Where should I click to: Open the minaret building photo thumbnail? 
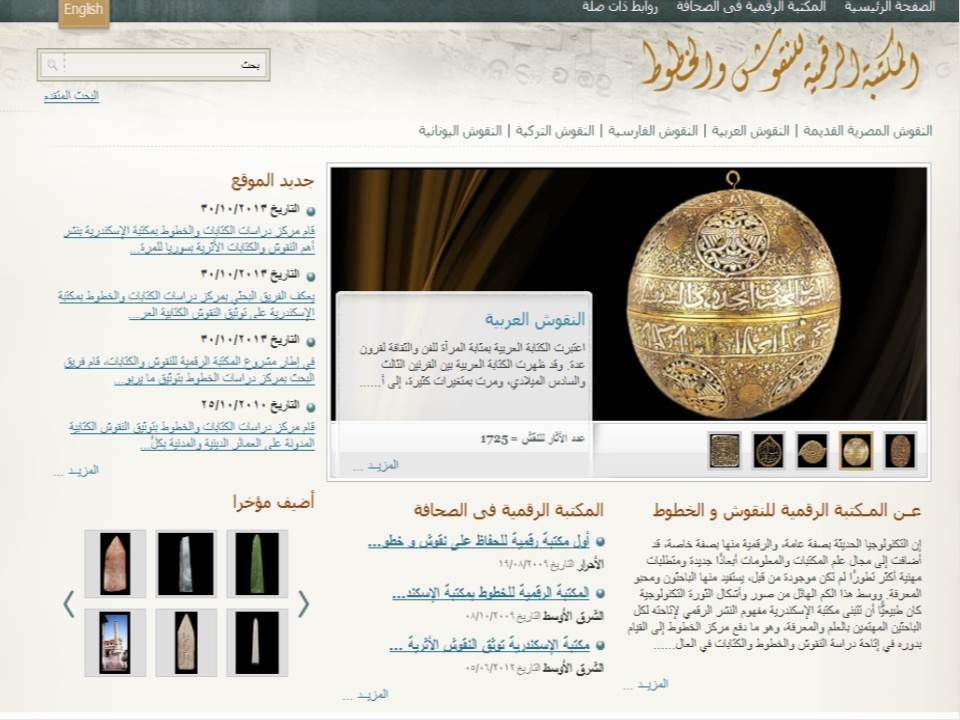(115, 642)
